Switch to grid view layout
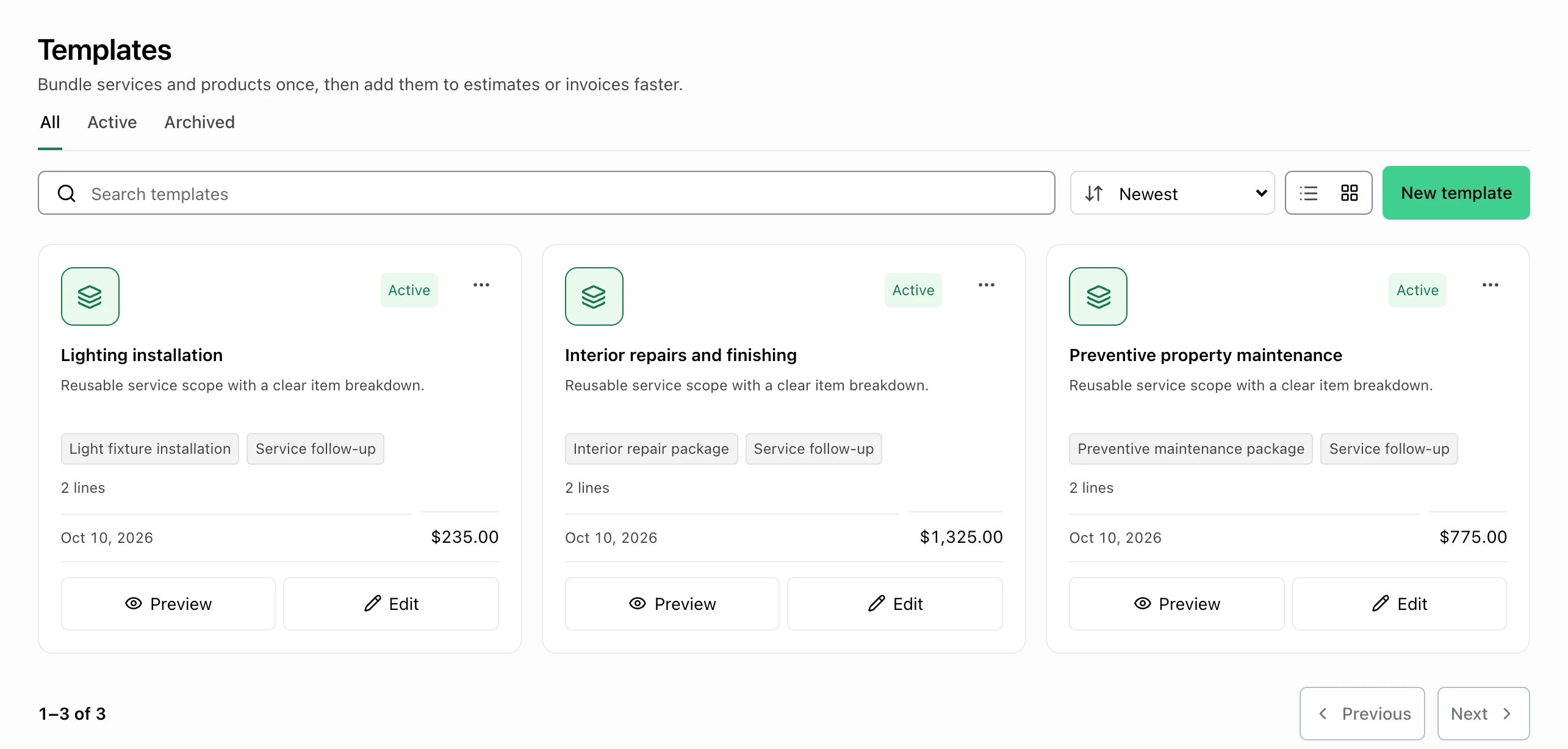 tap(1349, 193)
